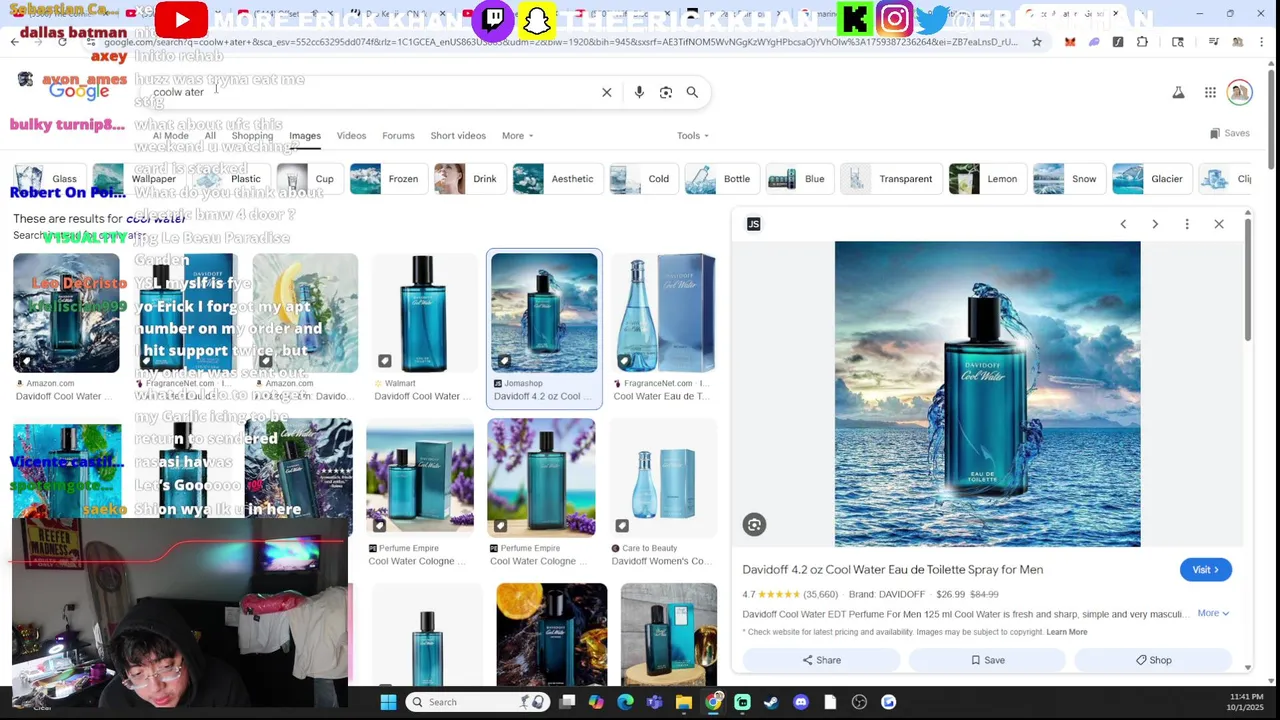Open Search Labs flask icon
The image size is (1280, 720).
pyautogui.click(x=1178, y=92)
